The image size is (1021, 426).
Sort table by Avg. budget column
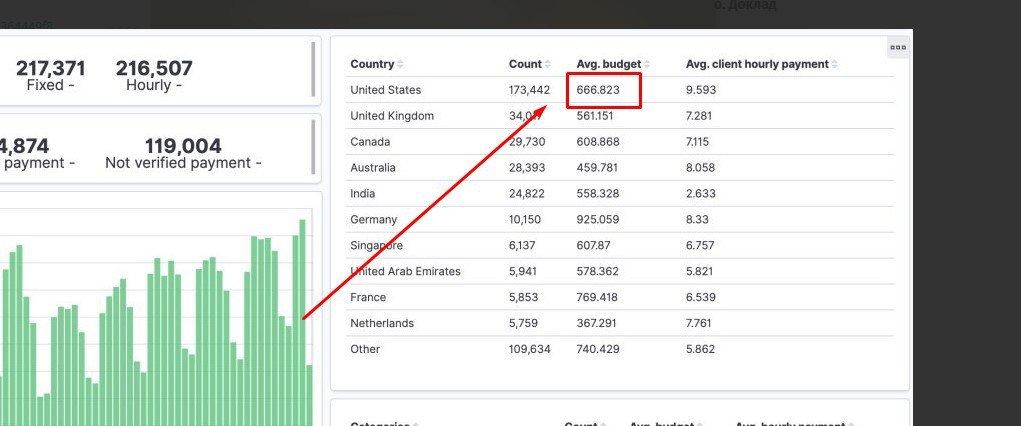647,64
